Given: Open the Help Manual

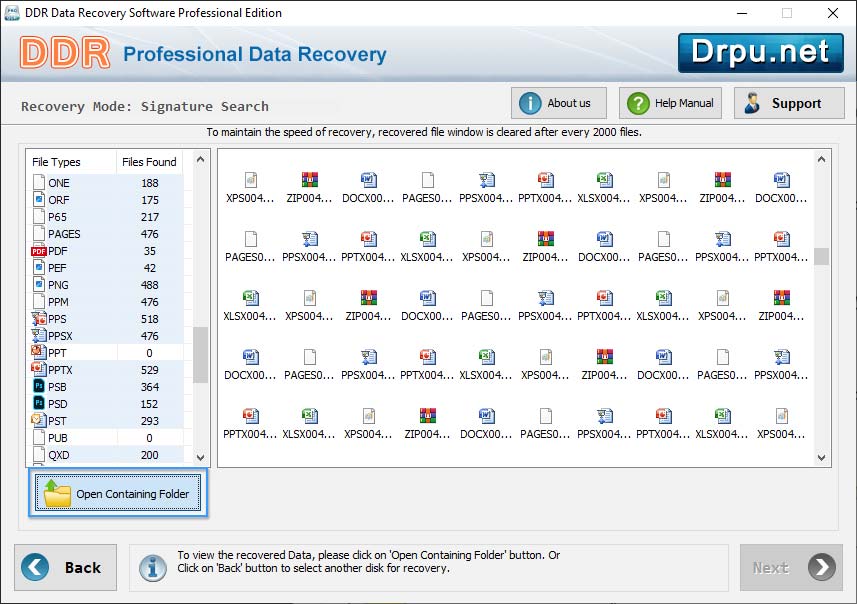Looking at the screenshot, I should click(x=670, y=103).
